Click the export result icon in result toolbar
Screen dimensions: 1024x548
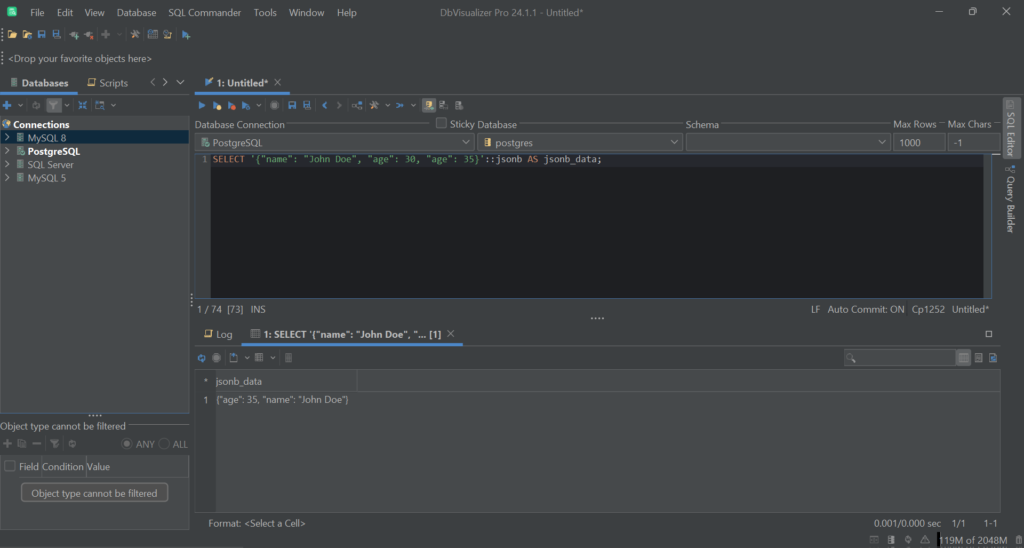[x=234, y=358]
